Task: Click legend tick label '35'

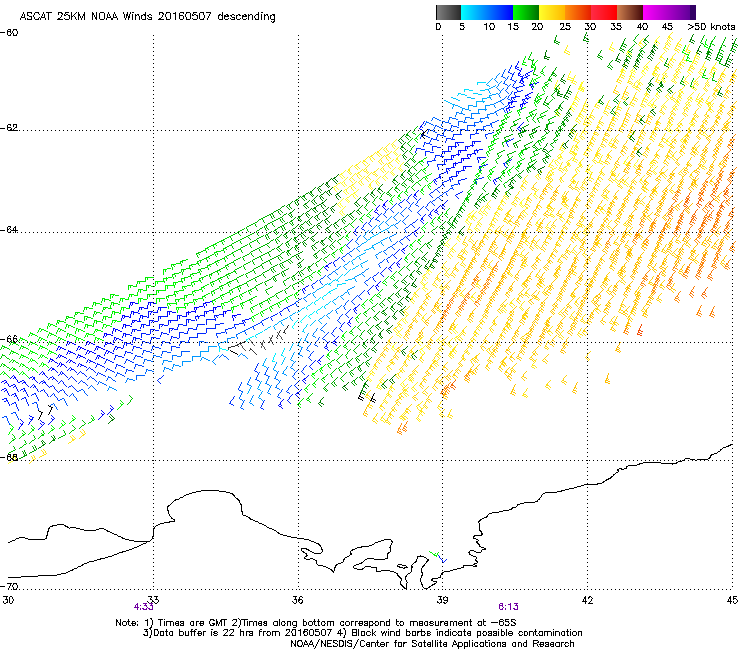Action: [x=616, y=27]
